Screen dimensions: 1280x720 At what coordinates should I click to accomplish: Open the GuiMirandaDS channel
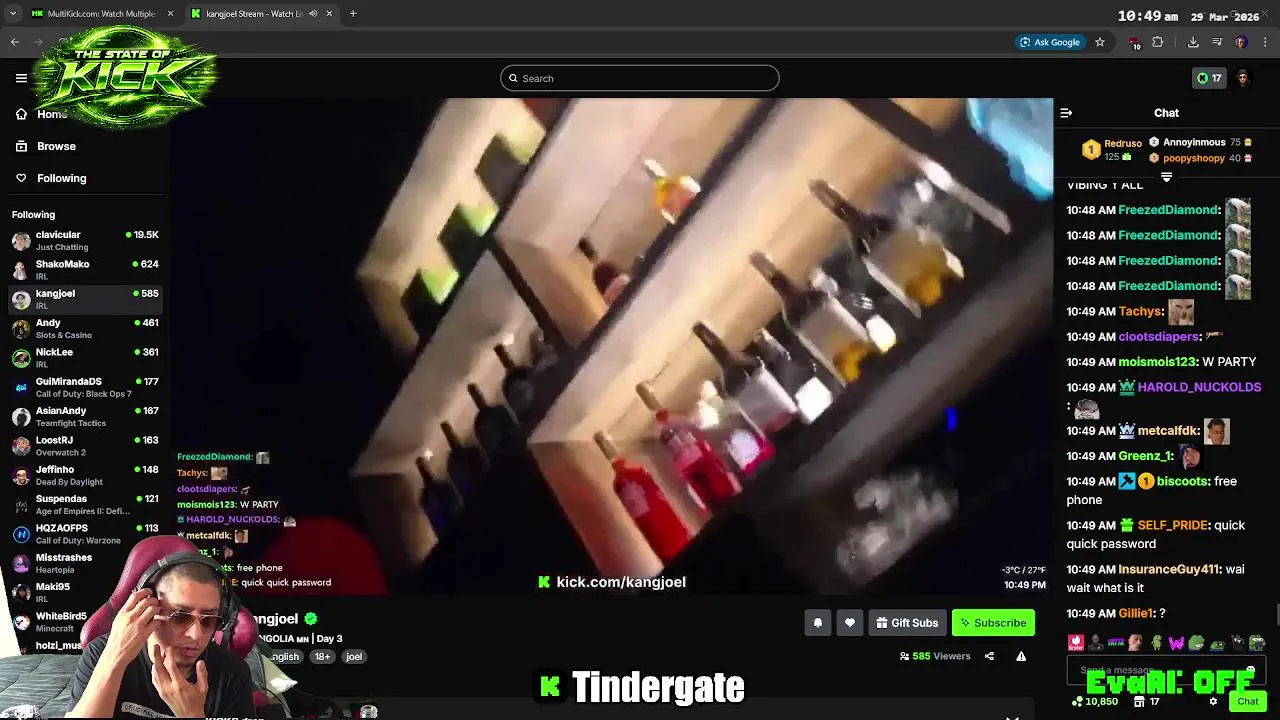click(85, 387)
